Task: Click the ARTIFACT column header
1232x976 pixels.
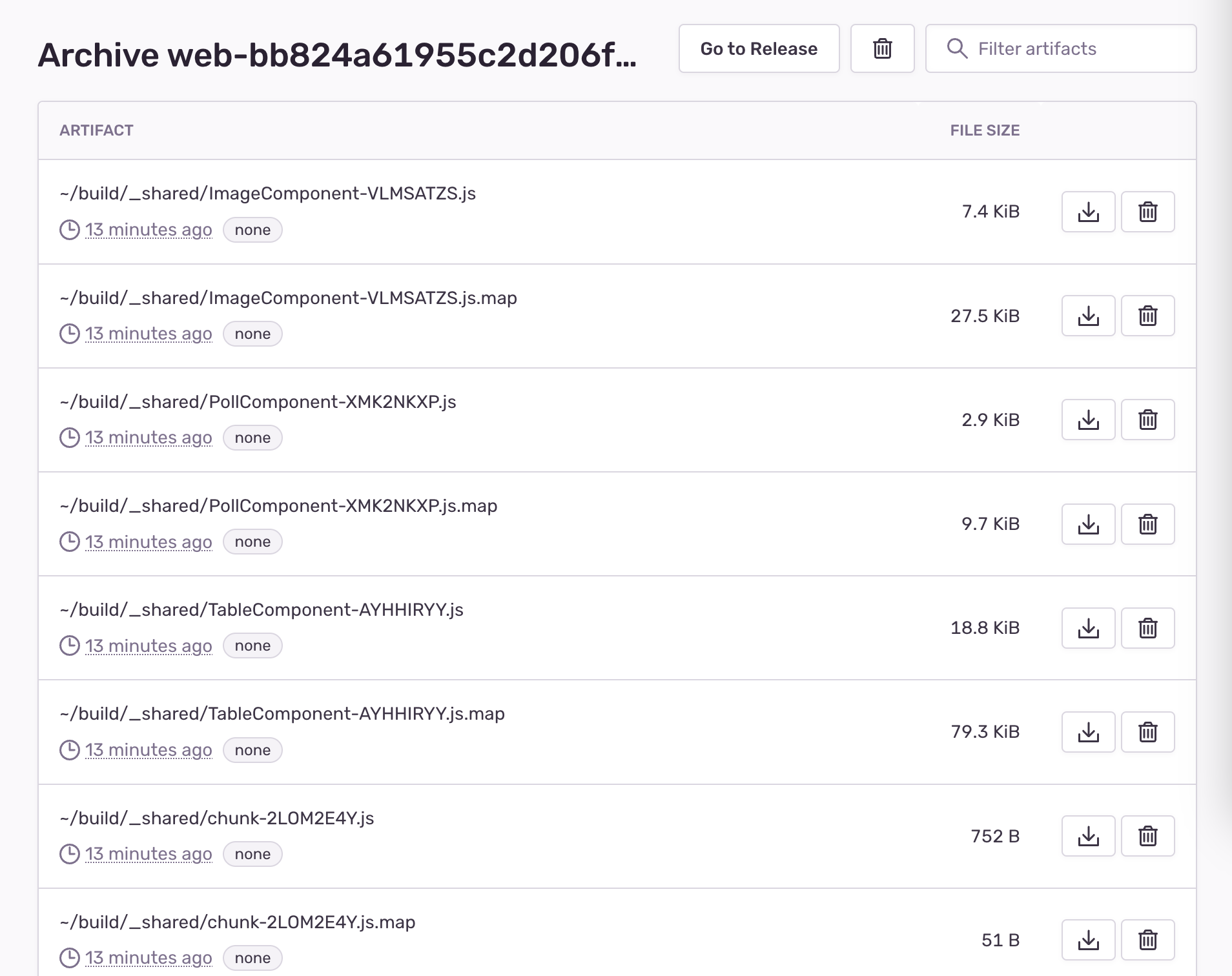Action: pyautogui.click(x=96, y=130)
